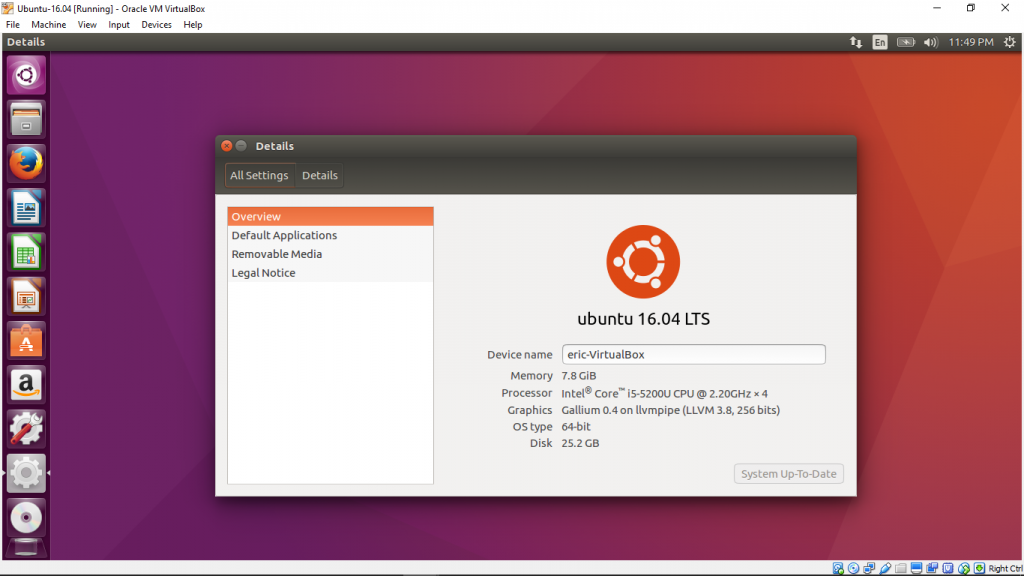Viewport: 1024px width, 576px height.
Task: Open the File menu in VirtualBox
Action: tap(12, 25)
